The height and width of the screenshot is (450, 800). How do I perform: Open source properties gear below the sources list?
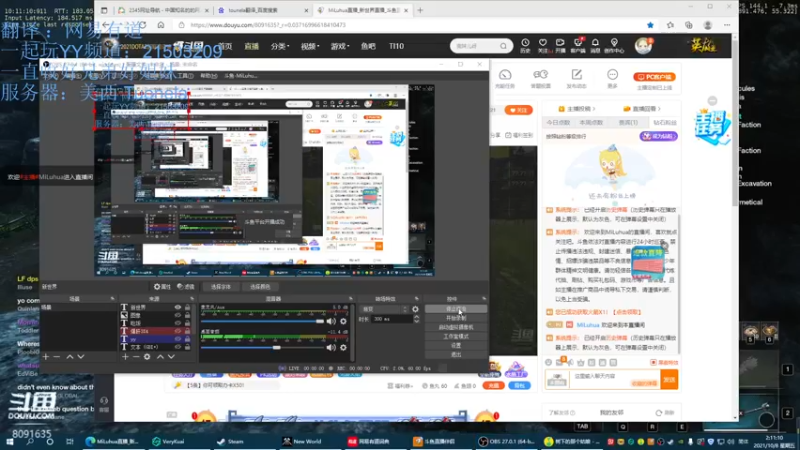pyautogui.click(x=147, y=357)
